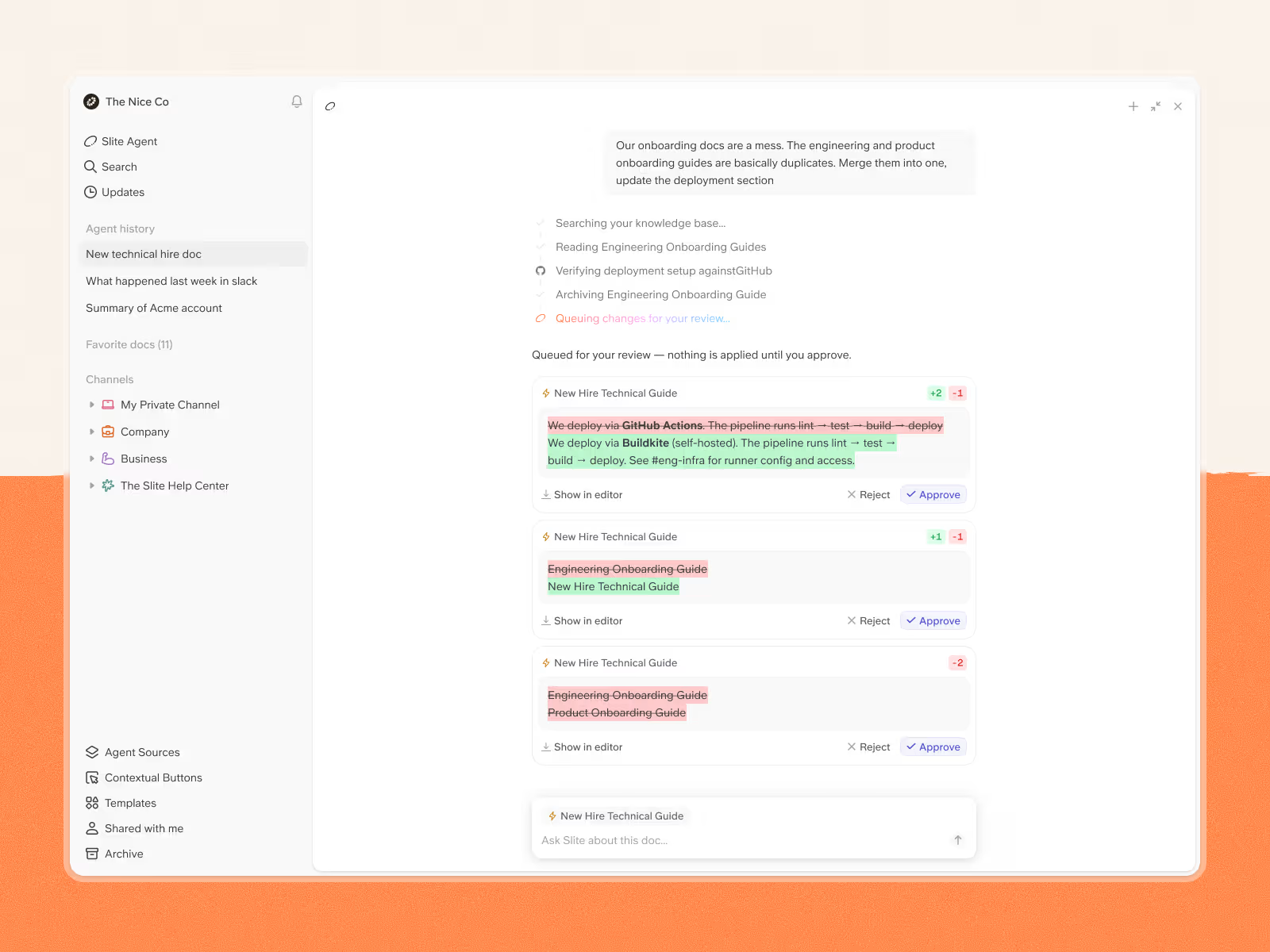
Task: Click the Favorite docs (11) section
Action: (x=129, y=344)
